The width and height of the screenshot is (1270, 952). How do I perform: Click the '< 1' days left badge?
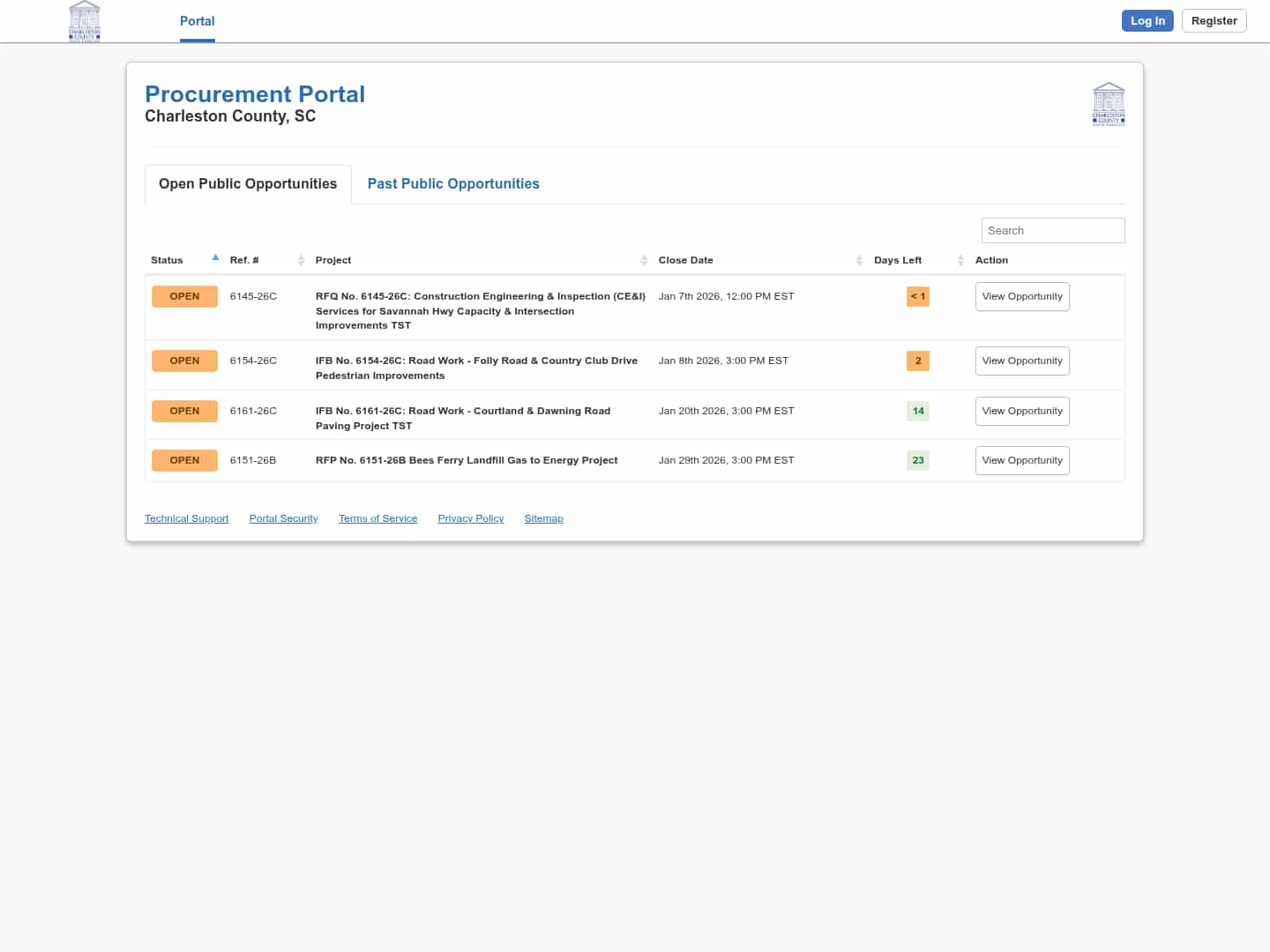tap(917, 296)
